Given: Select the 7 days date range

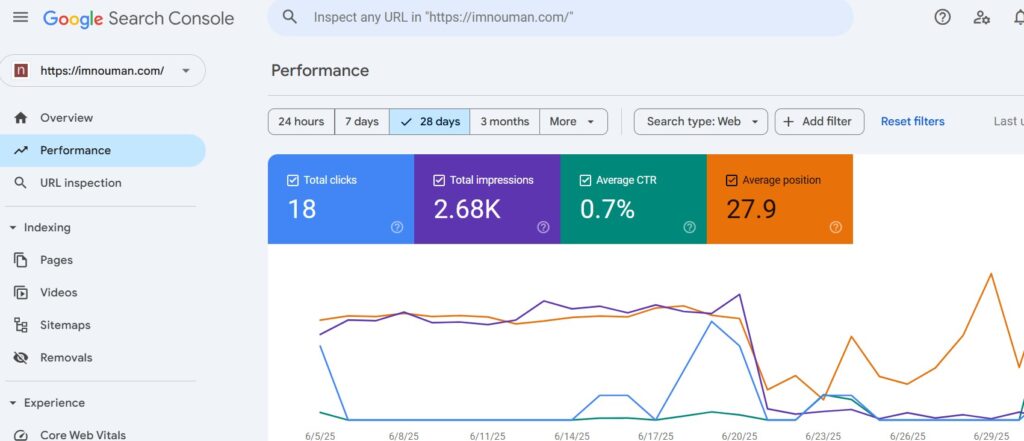Looking at the screenshot, I should [x=362, y=122].
